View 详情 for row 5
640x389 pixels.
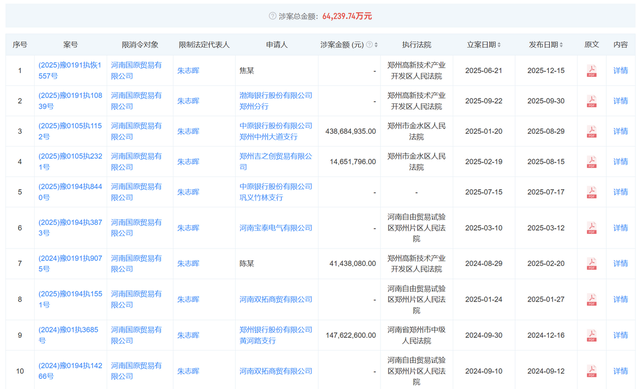tap(620, 192)
